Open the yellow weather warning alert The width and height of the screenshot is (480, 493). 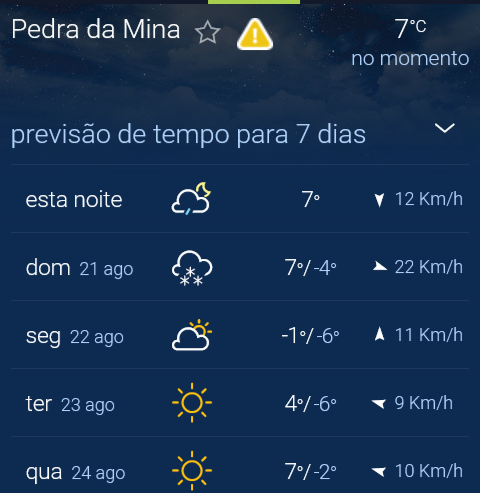coord(255,34)
